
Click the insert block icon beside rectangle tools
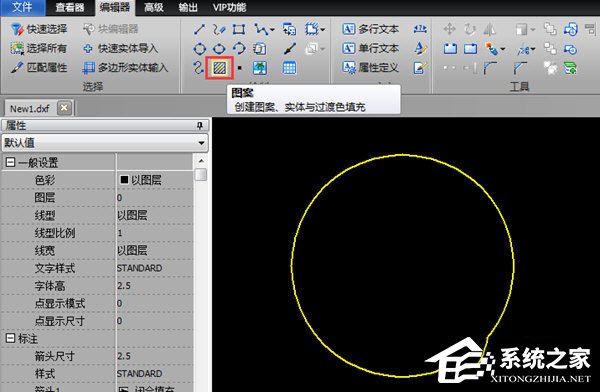(x=289, y=29)
